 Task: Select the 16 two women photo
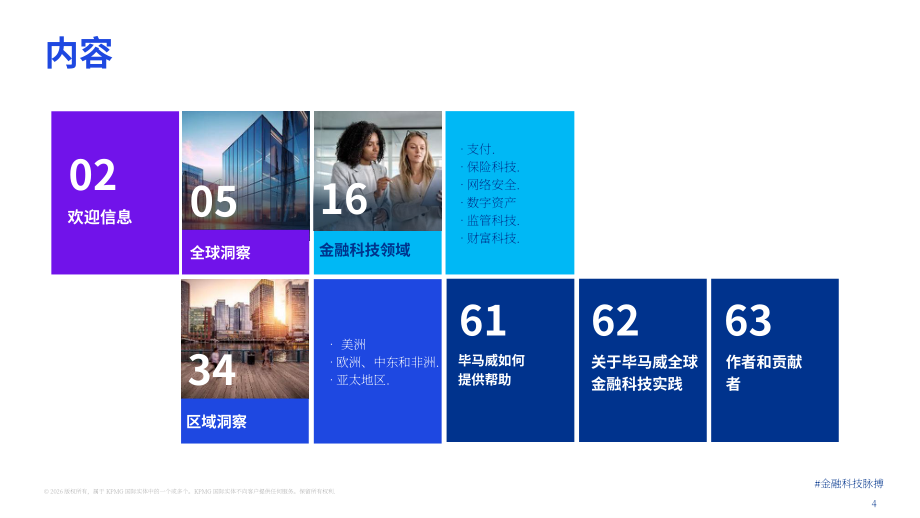[x=378, y=171]
